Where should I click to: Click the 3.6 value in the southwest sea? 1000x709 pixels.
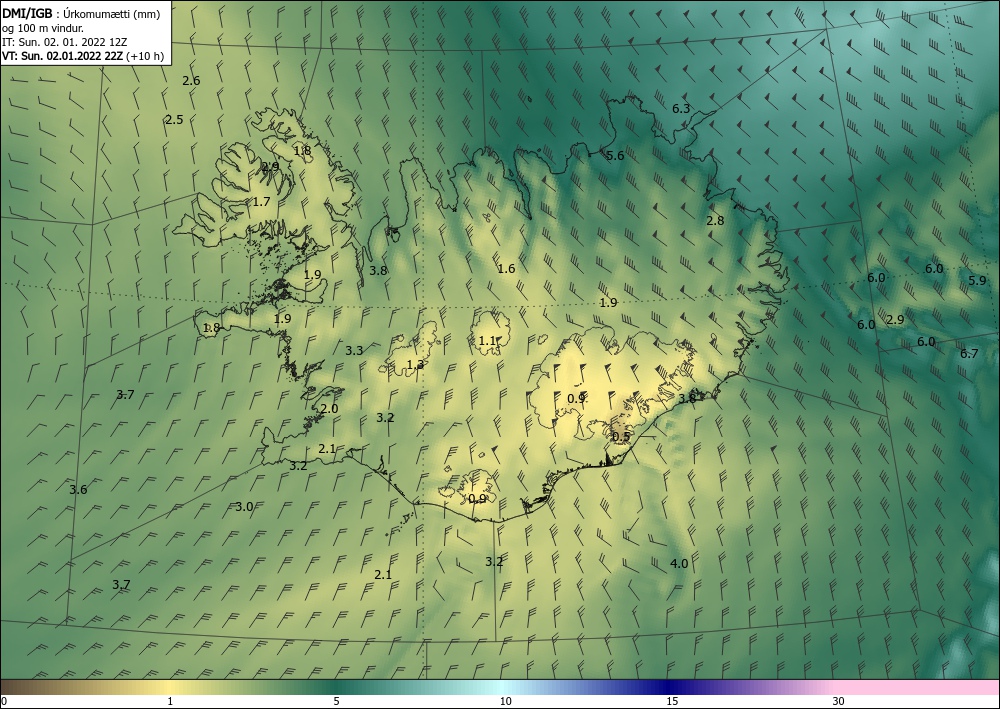coord(78,490)
